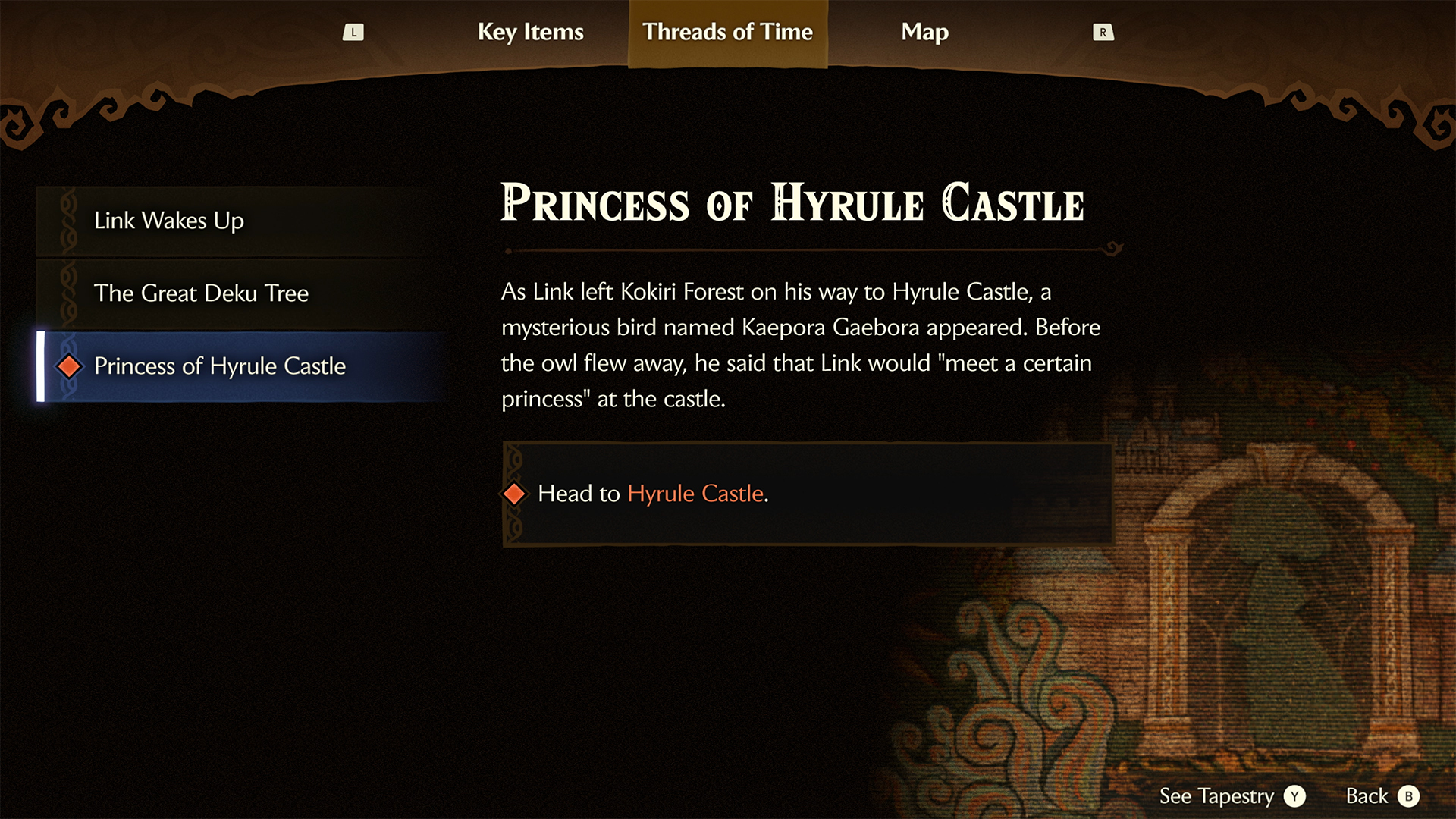1456x819 pixels.
Task: Open The Great Deku Tree entry
Action: 240,293
